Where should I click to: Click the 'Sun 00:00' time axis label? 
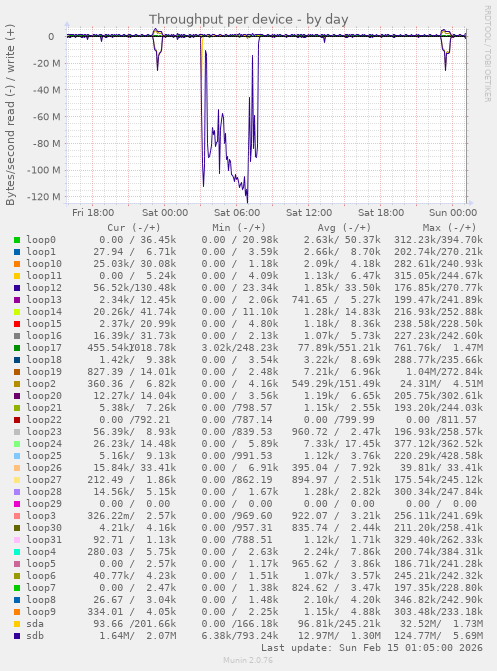coord(453,213)
